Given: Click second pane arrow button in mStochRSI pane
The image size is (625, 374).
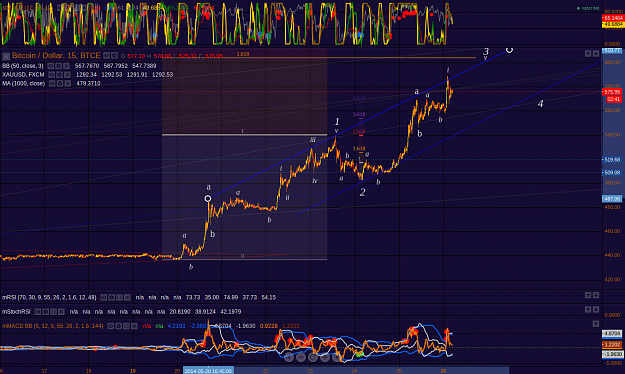Looking at the screenshot, I should point(596,309).
